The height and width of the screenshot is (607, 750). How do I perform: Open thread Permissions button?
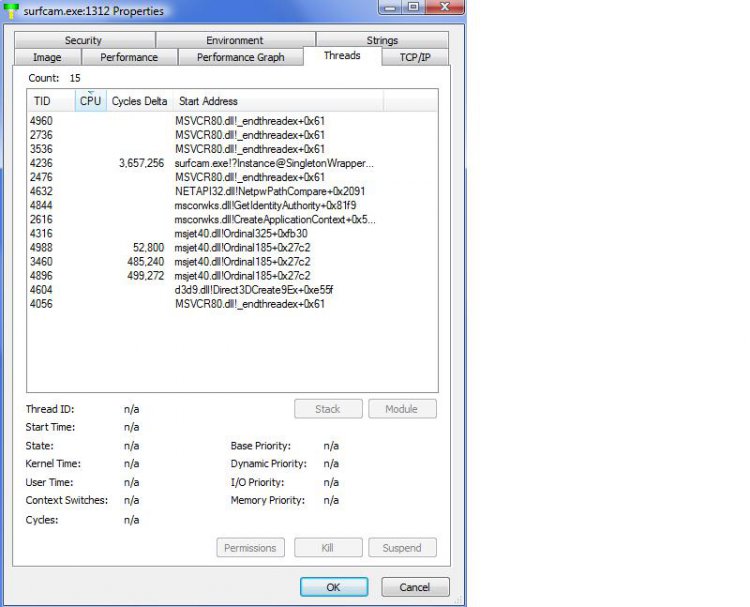click(x=250, y=548)
